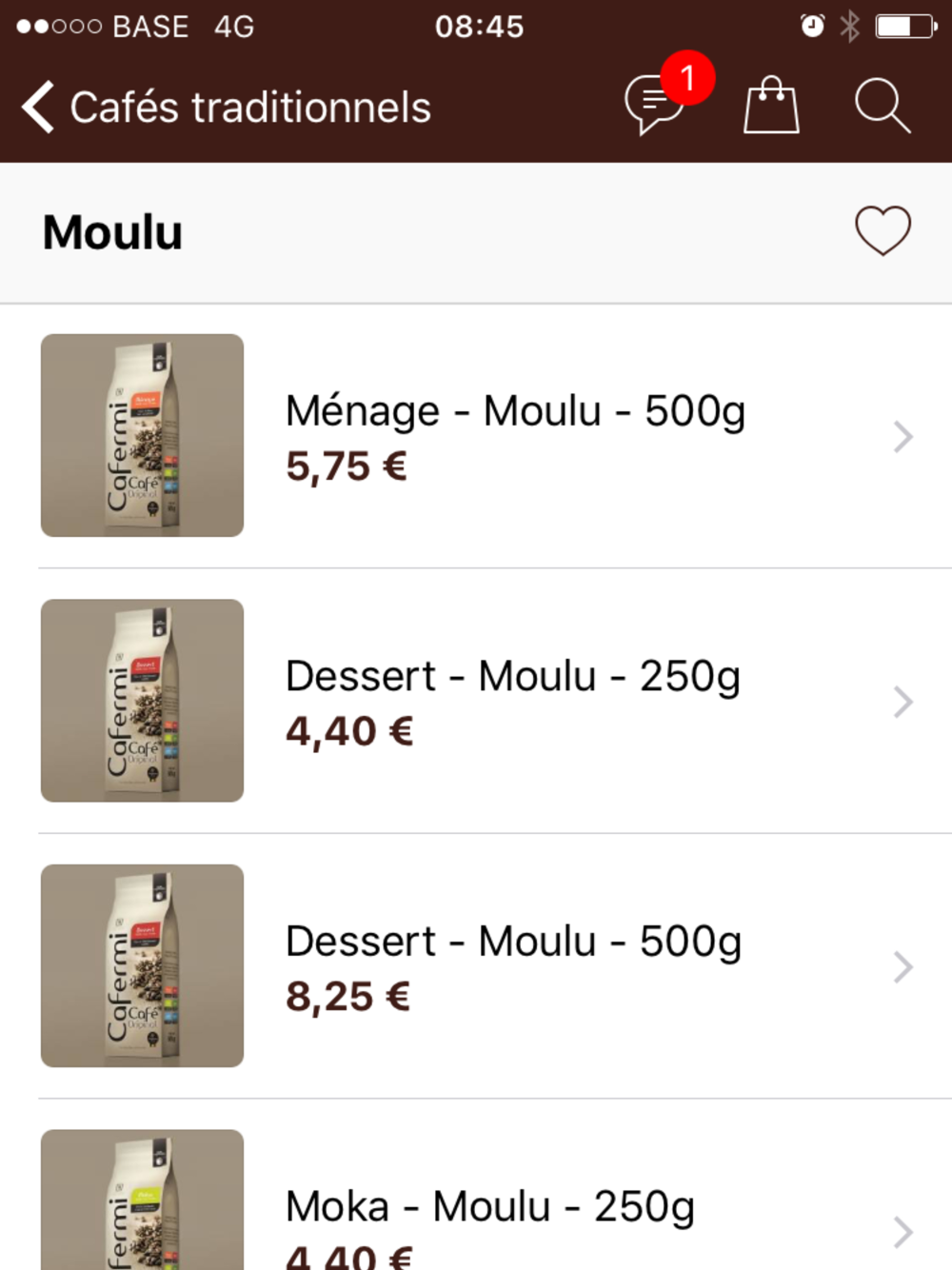The image size is (952, 1270).
Task: Select Ménage - Moulu - 500g product title
Action: point(515,411)
